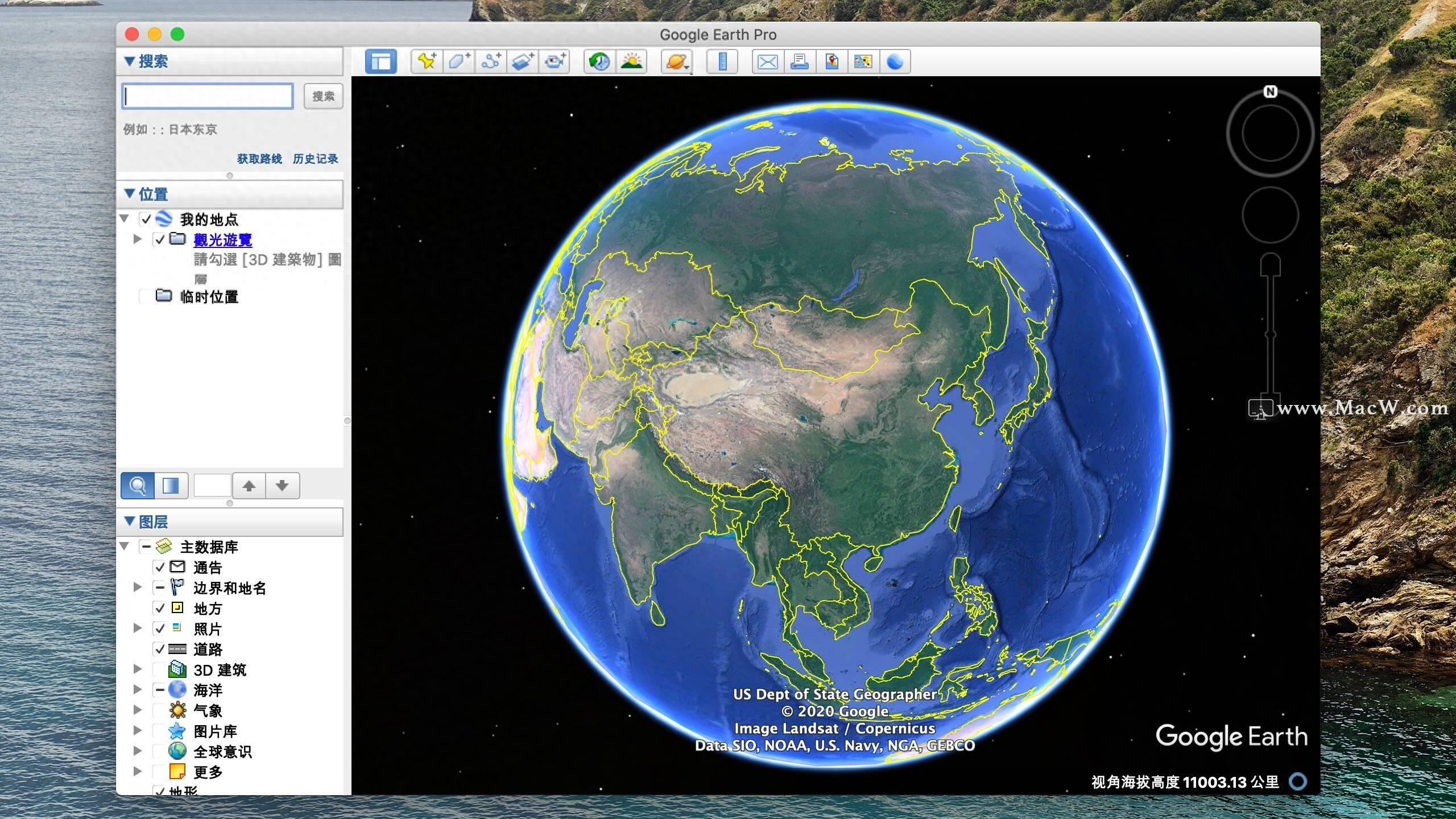Expand the 全球意识 layer group
1456x819 pixels.
[x=138, y=751]
